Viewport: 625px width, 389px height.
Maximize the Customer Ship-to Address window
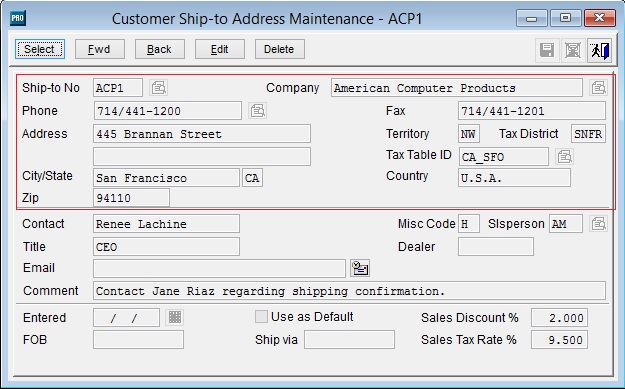[565, 18]
